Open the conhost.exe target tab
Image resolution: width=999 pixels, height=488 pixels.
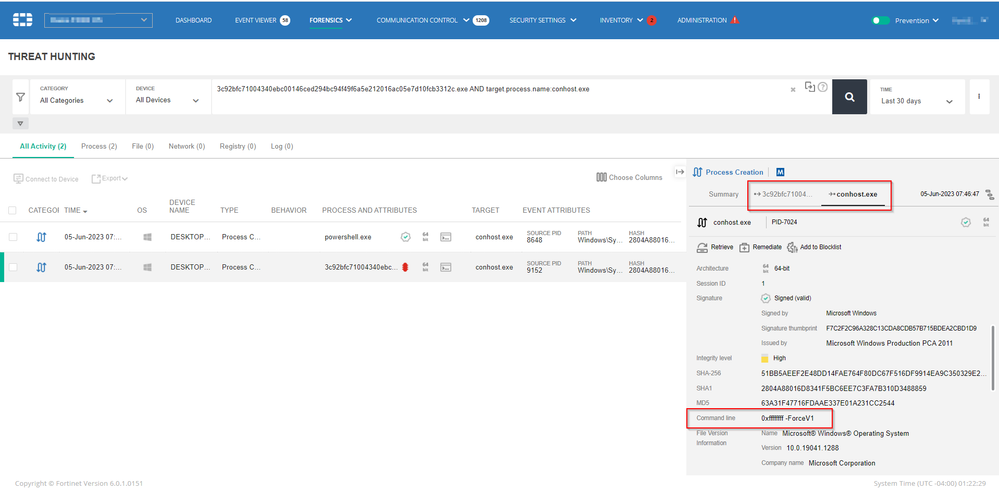pos(853,194)
